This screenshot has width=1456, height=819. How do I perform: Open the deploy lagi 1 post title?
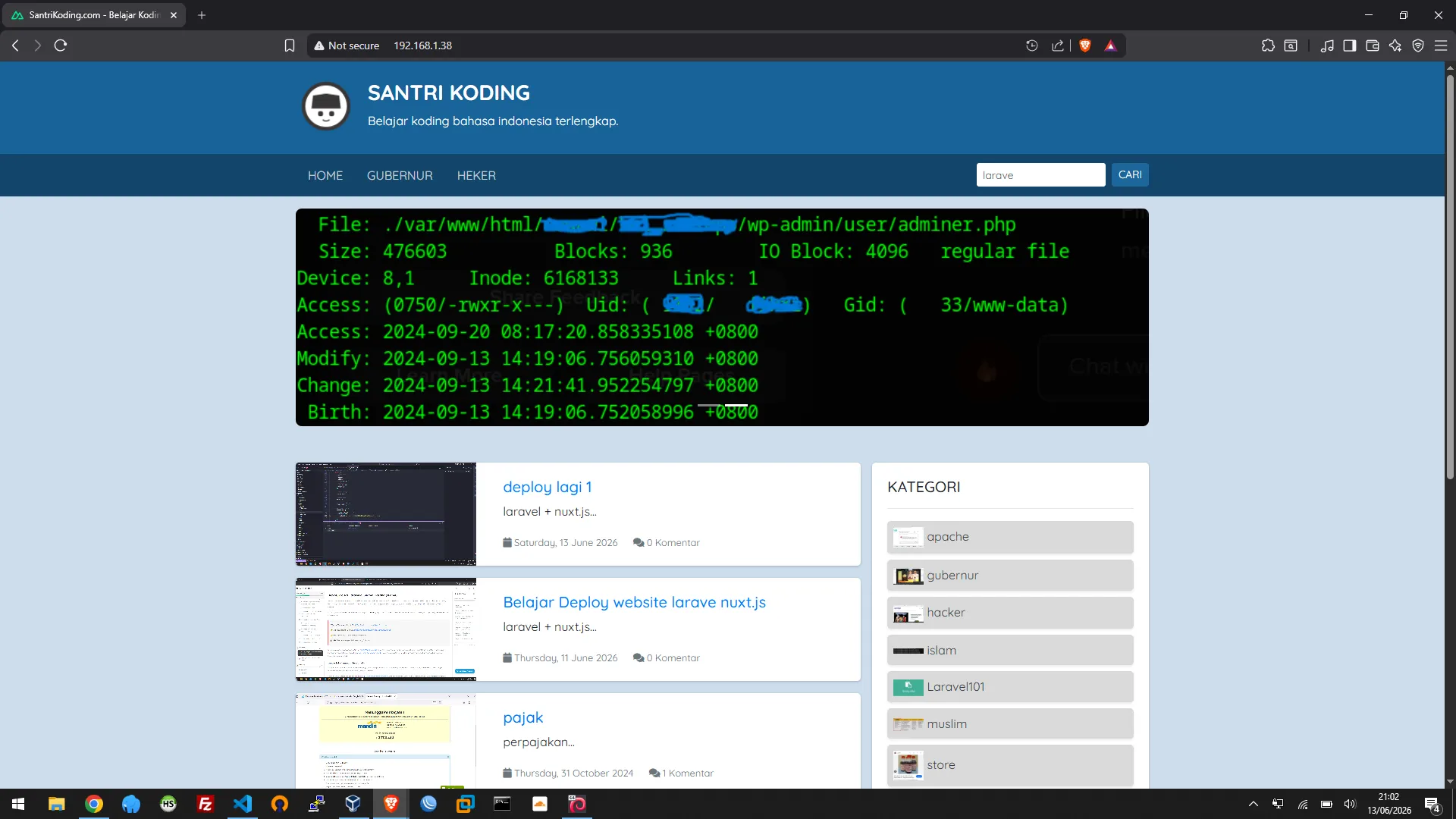coord(548,487)
